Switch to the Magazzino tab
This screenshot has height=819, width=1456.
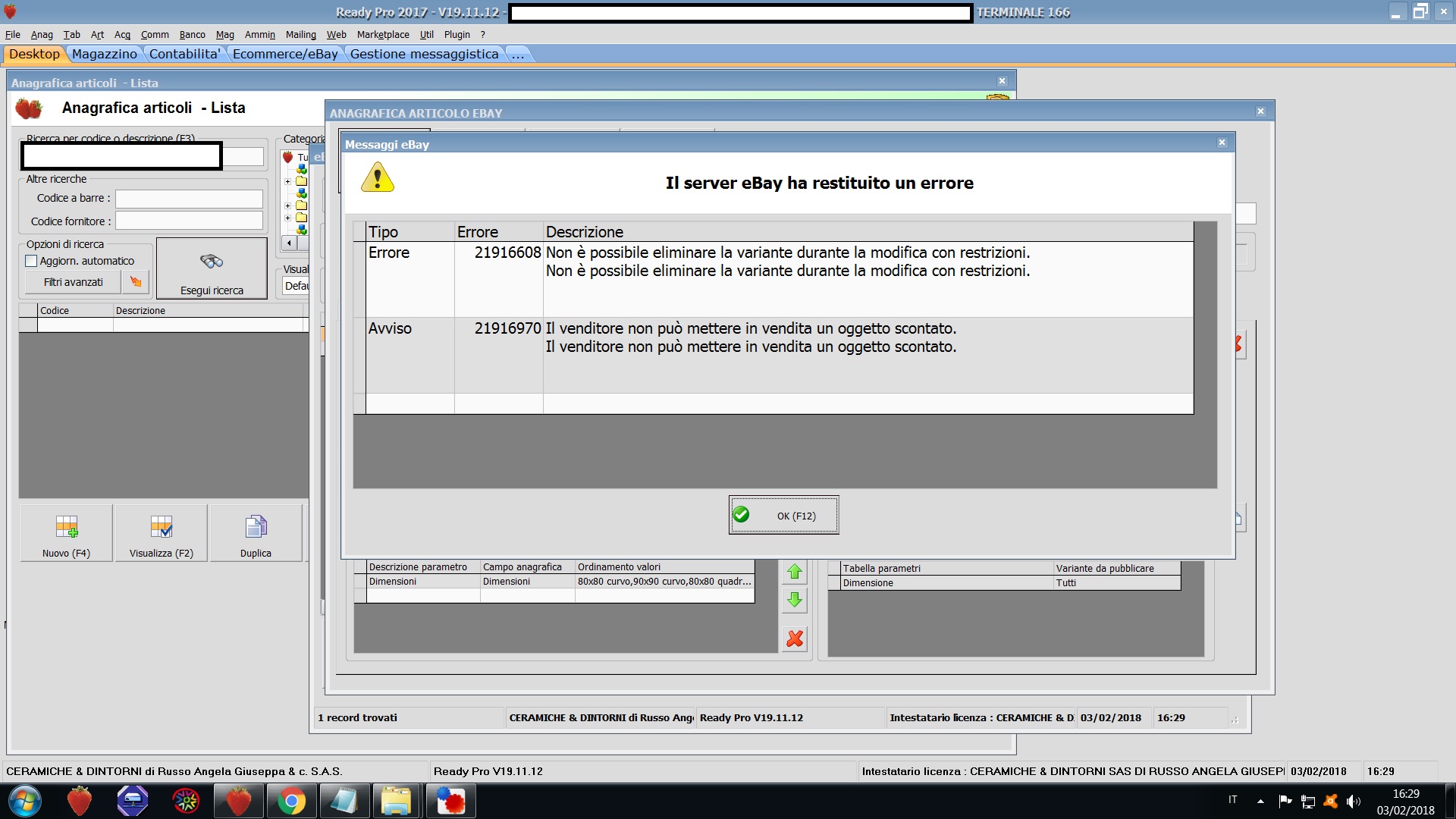tap(104, 54)
